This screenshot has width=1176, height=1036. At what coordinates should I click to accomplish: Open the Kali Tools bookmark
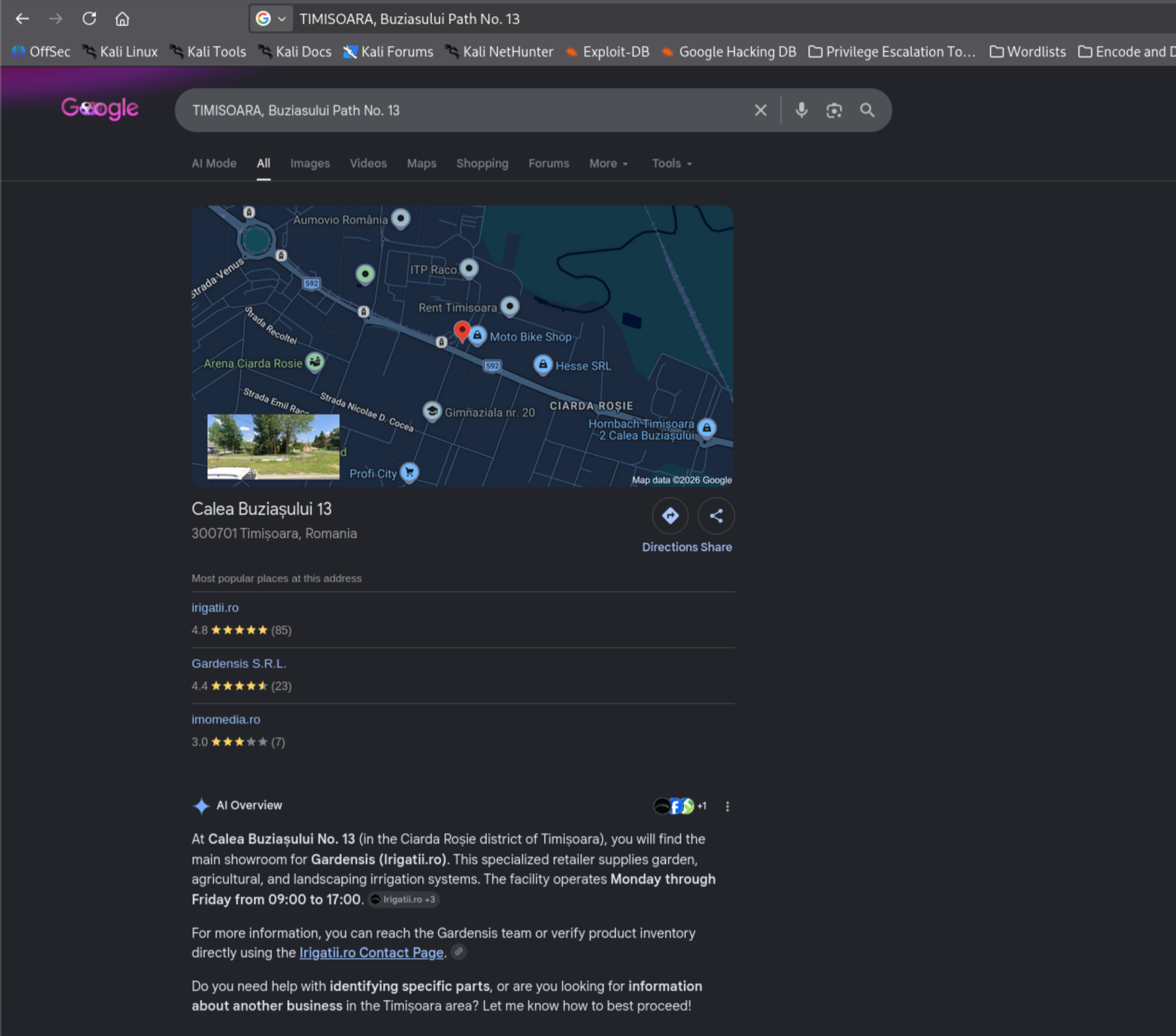click(x=208, y=51)
